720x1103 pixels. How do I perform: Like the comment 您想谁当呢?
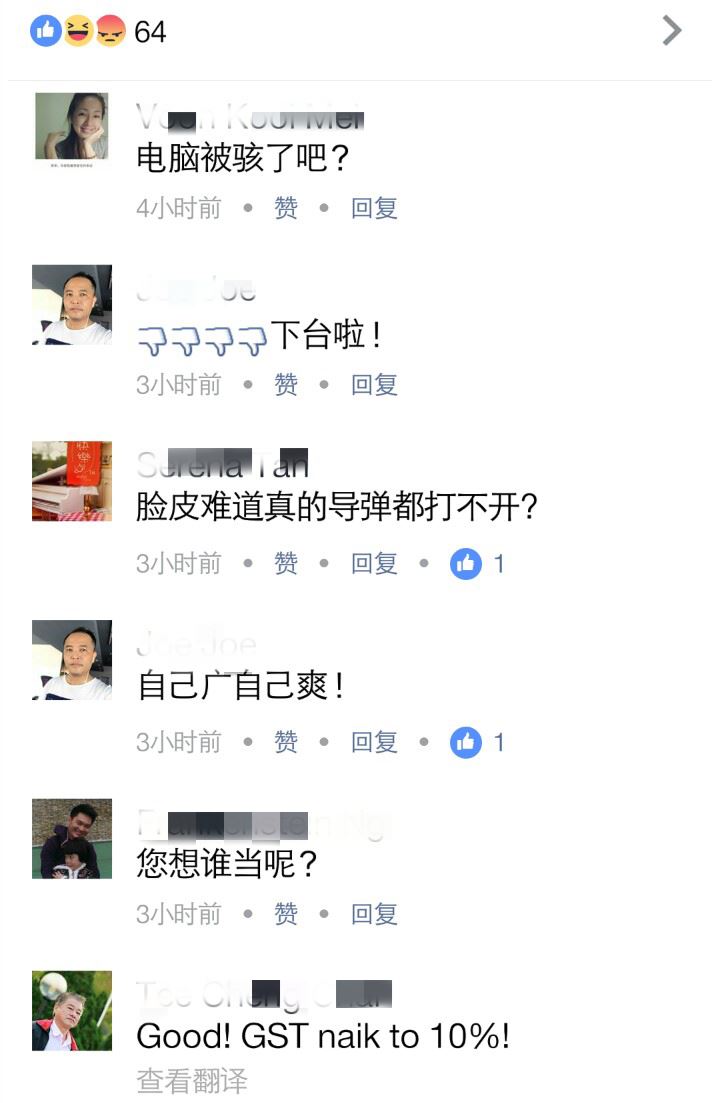click(x=285, y=914)
